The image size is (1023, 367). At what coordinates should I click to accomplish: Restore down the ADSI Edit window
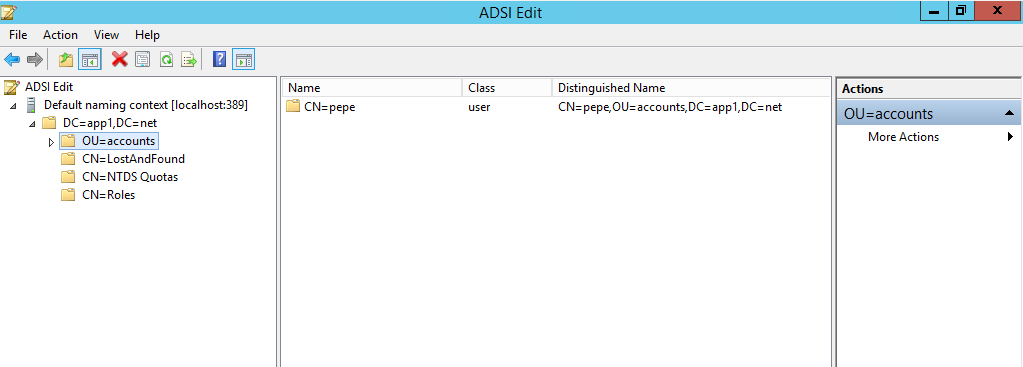click(x=960, y=11)
